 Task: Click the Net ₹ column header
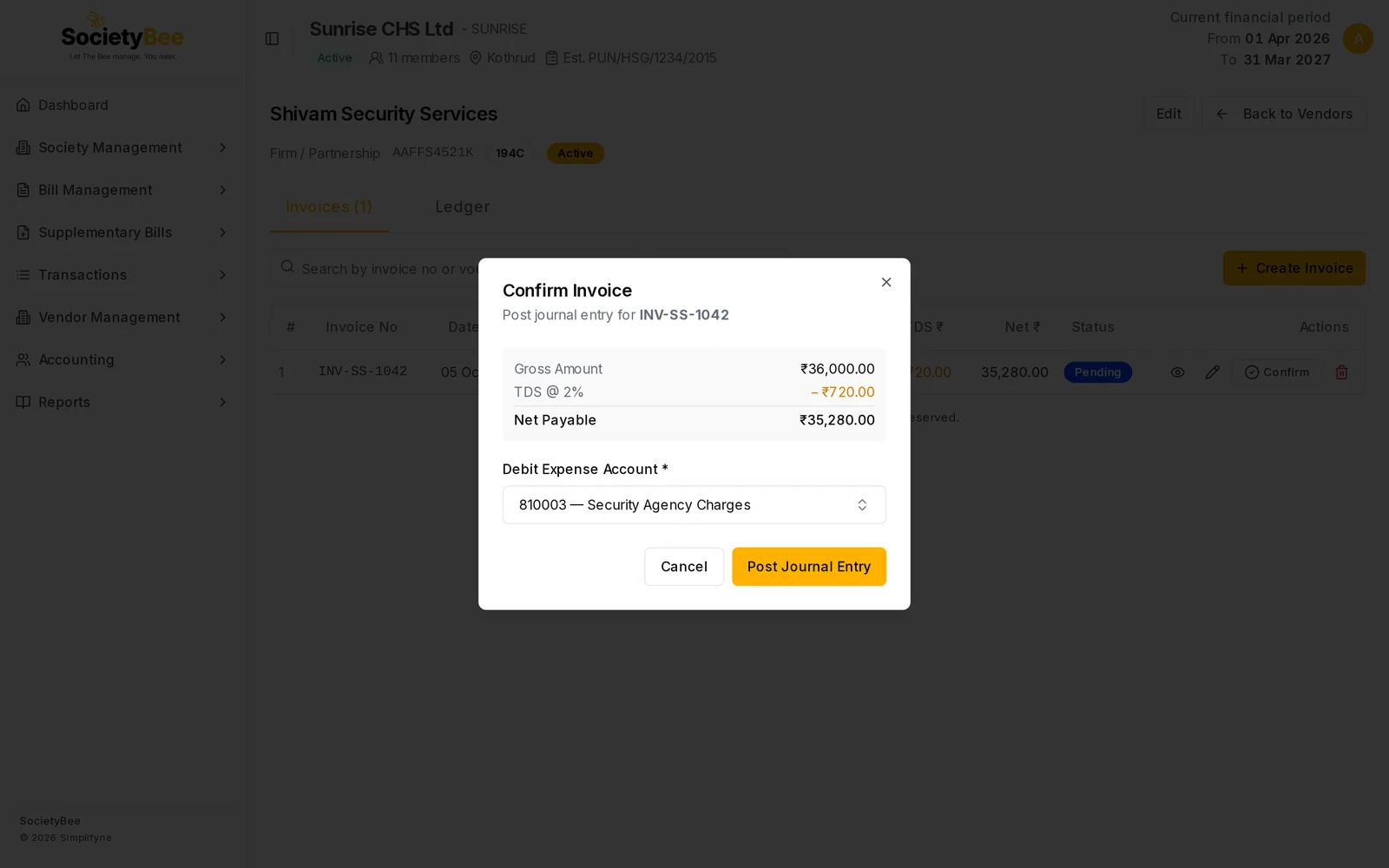pos(1023,327)
